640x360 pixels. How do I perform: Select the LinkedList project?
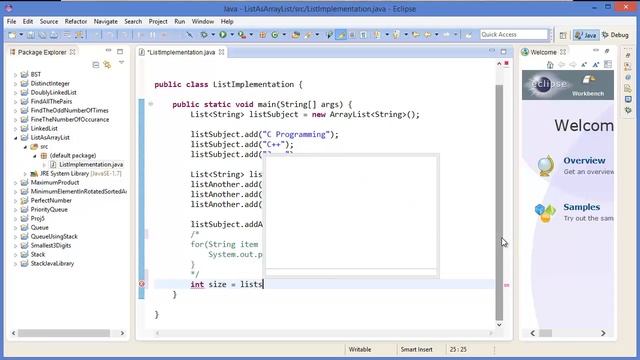[x=44, y=129]
